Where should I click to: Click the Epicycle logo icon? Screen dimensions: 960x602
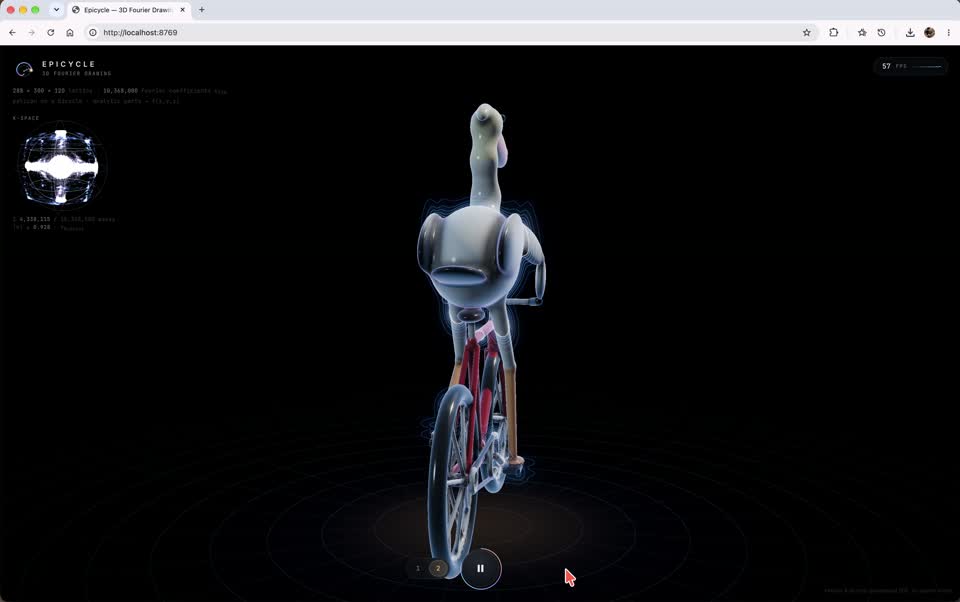pos(24,69)
